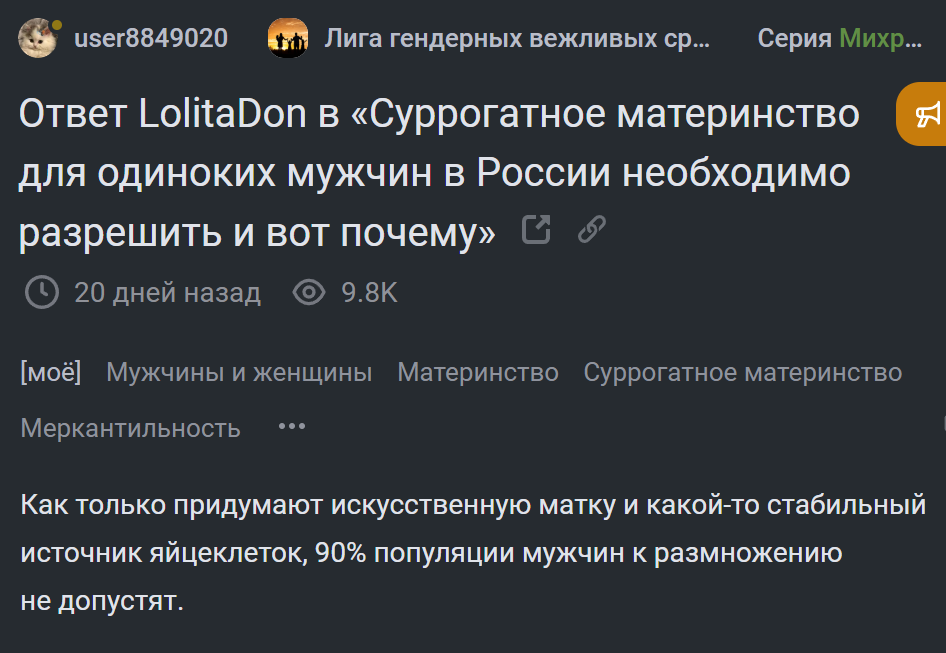Open the Серия Михр series link
Viewport: 946px width, 653px height.
click(839, 39)
